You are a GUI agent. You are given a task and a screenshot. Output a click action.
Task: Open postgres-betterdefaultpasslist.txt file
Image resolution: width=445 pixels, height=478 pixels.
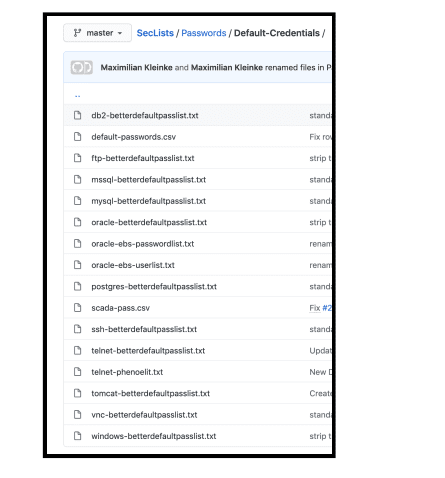tap(154, 286)
